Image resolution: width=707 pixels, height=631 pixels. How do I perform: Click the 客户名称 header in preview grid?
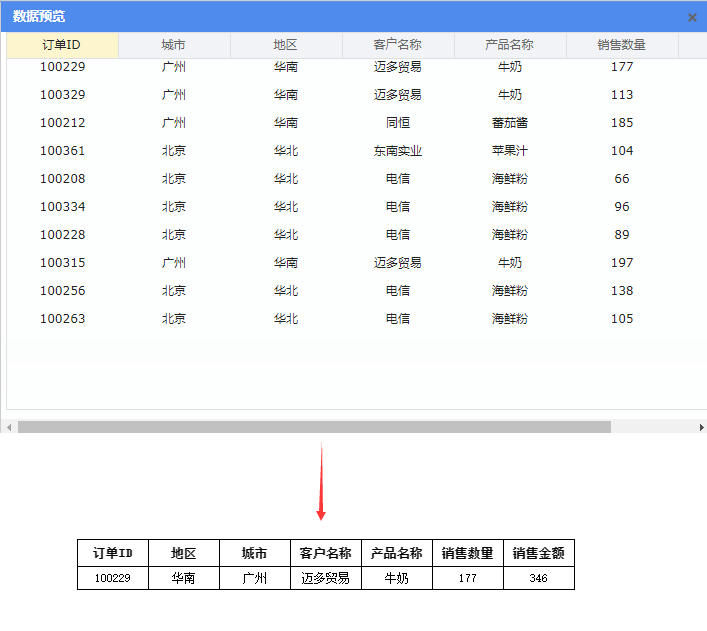398,45
